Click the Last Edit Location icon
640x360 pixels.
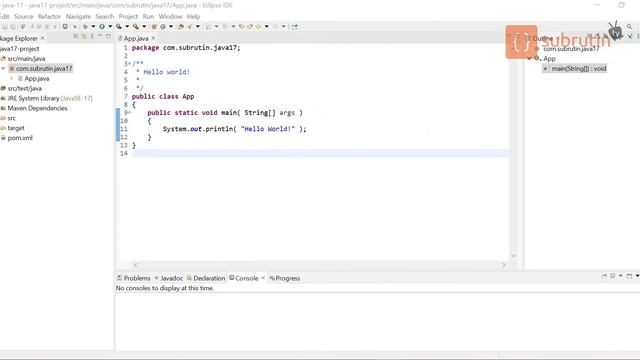(x=242, y=27)
